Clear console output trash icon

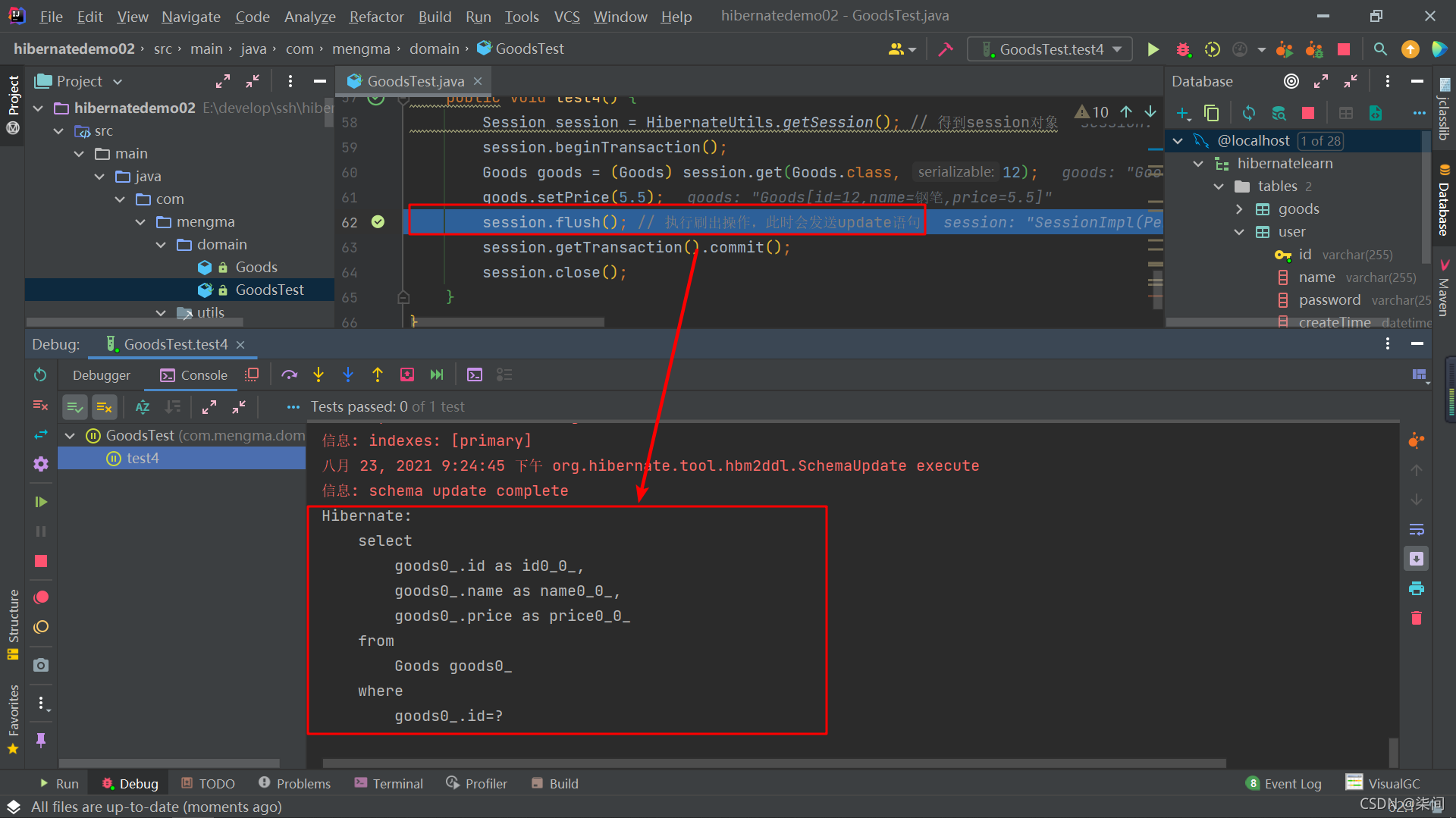tap(1417, 618)
